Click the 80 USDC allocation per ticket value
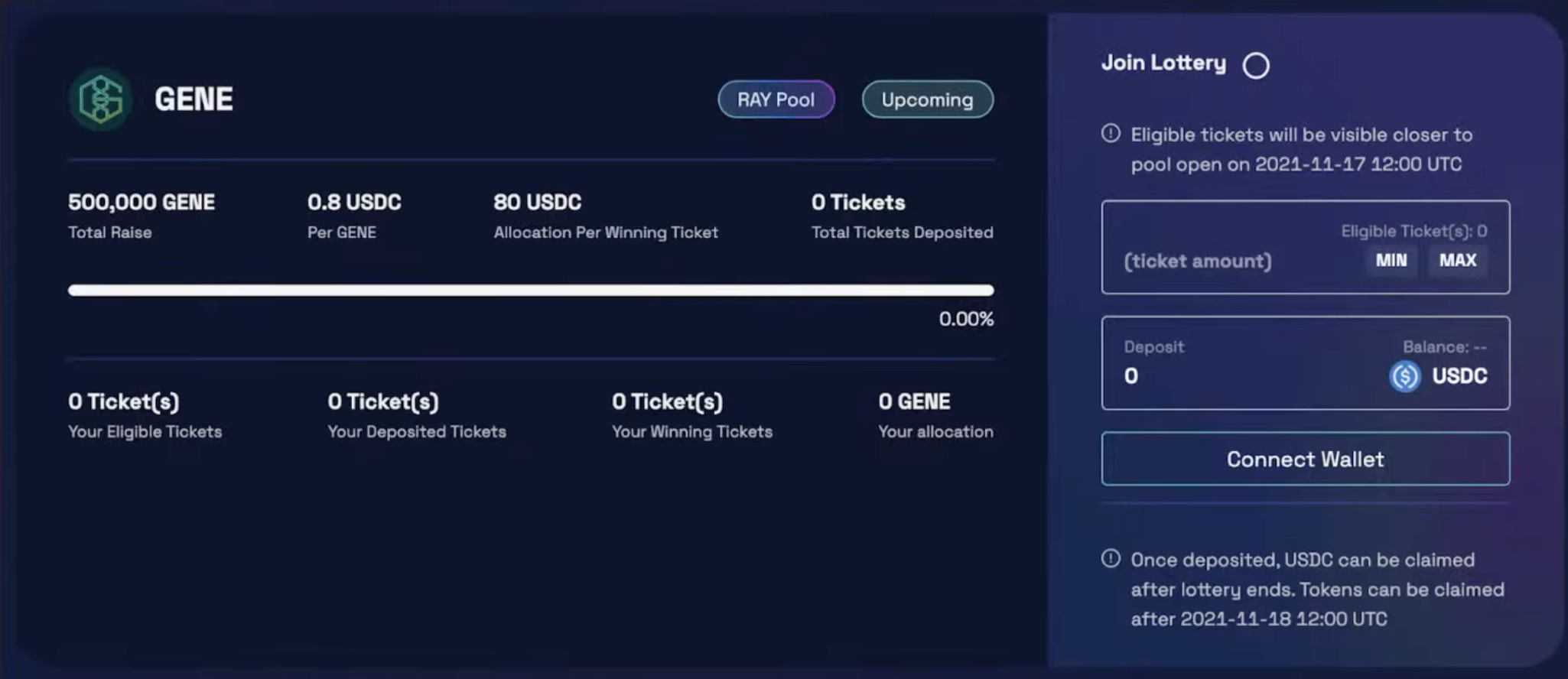 tap(537, 202)
